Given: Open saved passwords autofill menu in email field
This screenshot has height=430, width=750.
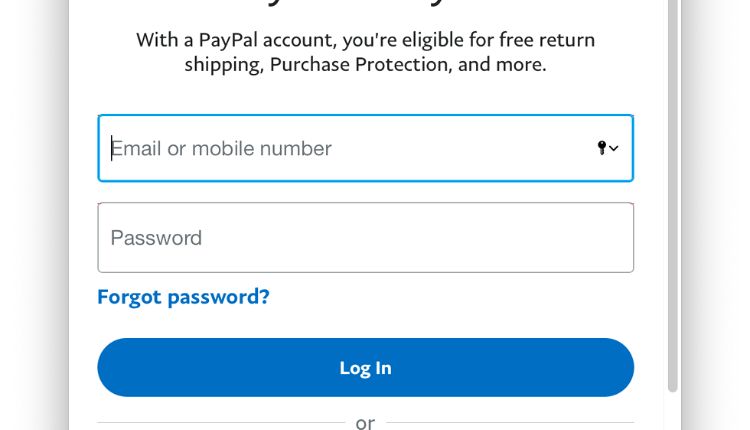Looking at the screenshot, I should tap(608, 148).
